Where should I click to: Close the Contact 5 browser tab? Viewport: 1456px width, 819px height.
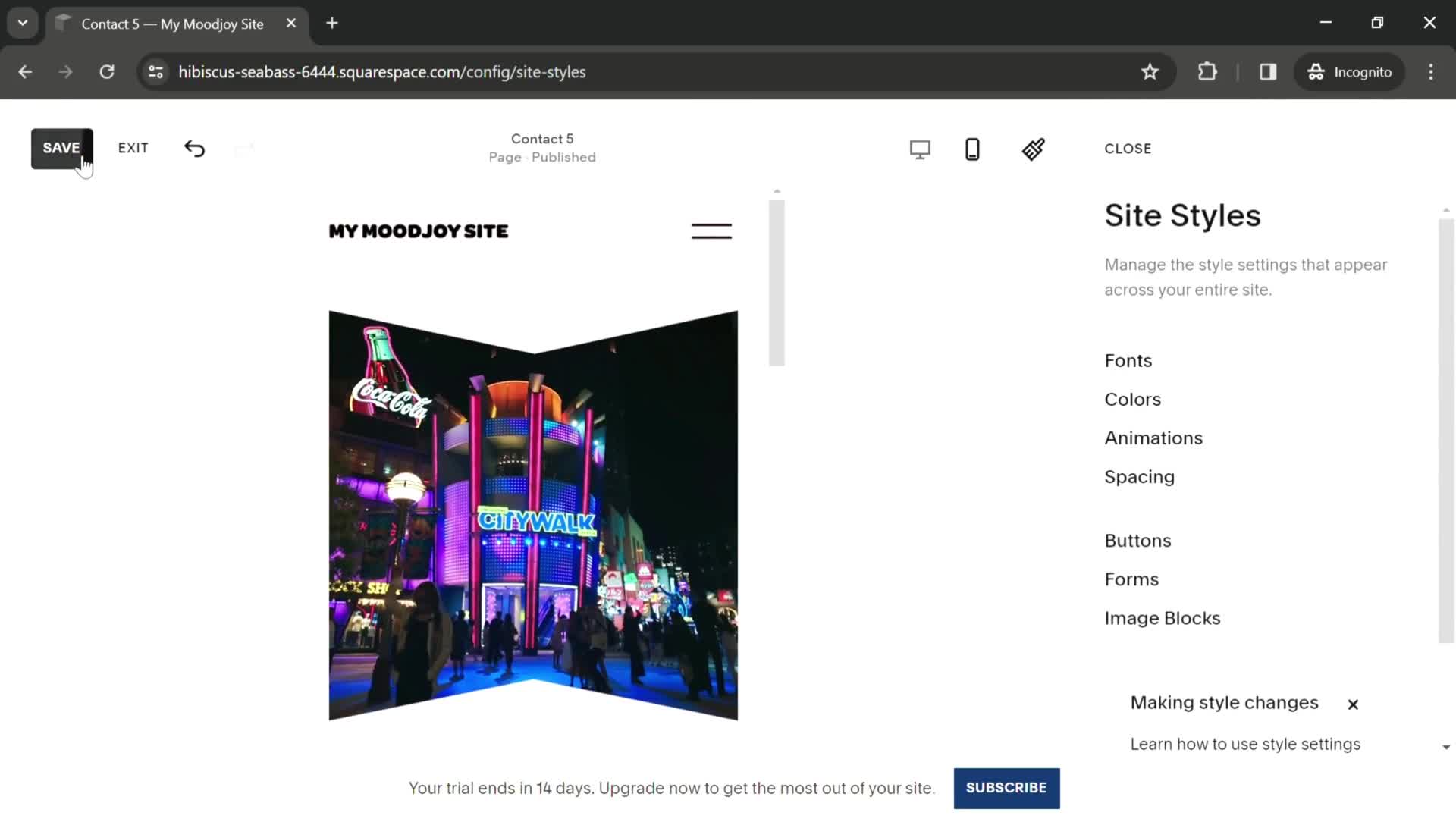(291, 24)
